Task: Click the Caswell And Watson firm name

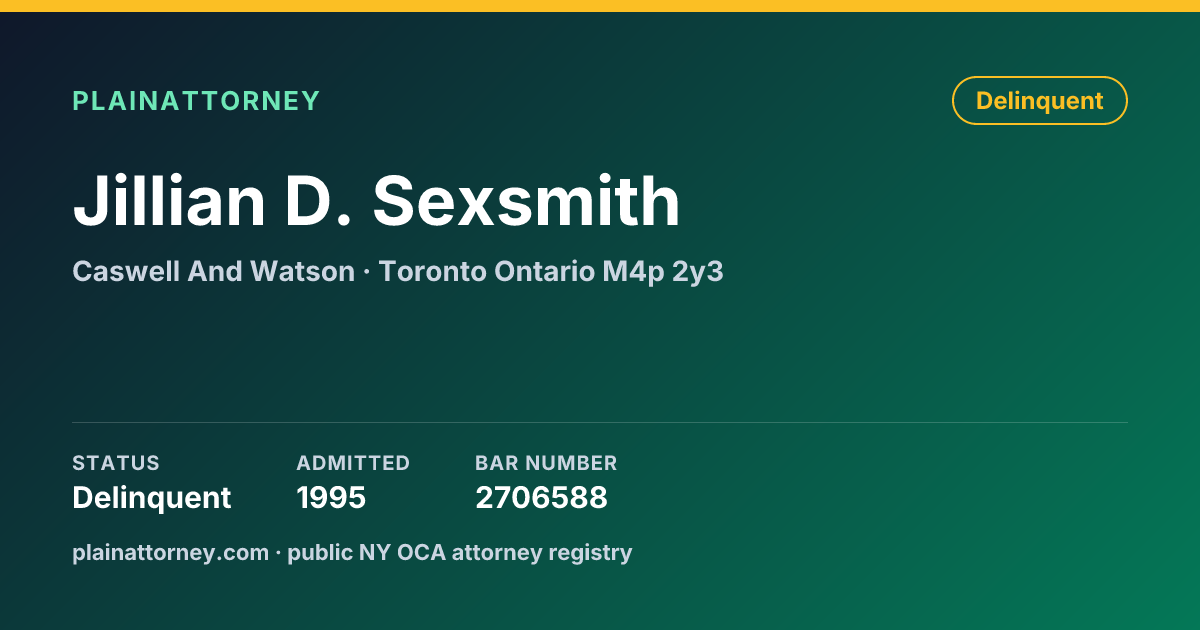Action: point(213,271)
